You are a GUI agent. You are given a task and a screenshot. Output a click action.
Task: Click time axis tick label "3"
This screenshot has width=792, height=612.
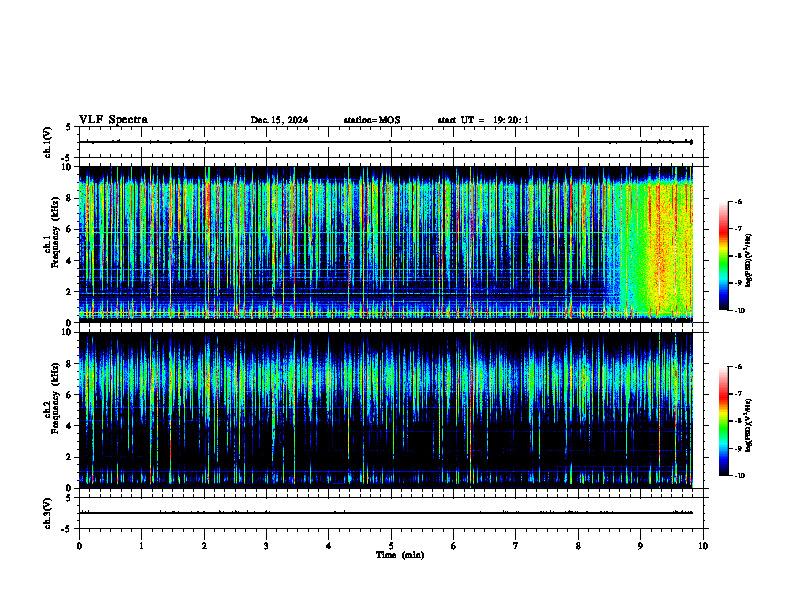(x=266, y=546)
